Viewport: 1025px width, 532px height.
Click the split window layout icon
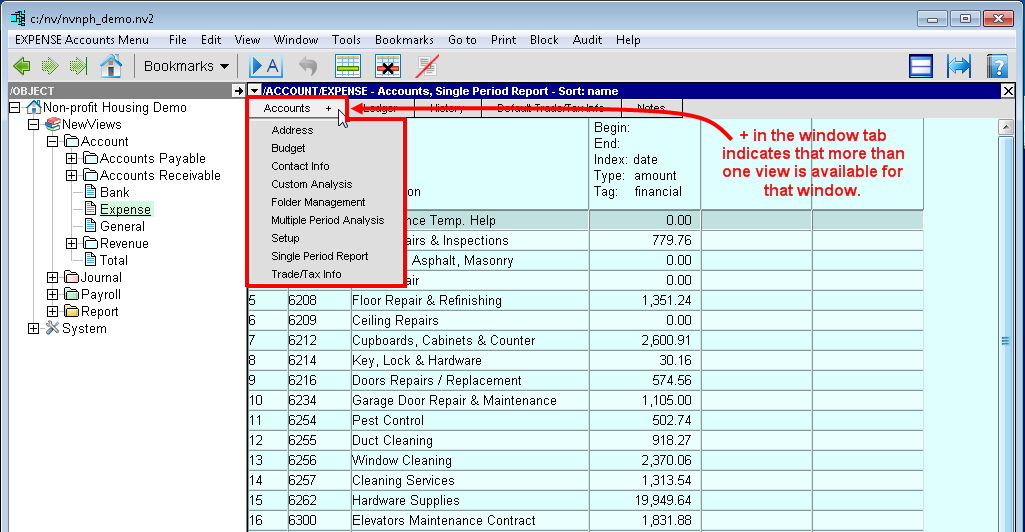coord(921,66)
